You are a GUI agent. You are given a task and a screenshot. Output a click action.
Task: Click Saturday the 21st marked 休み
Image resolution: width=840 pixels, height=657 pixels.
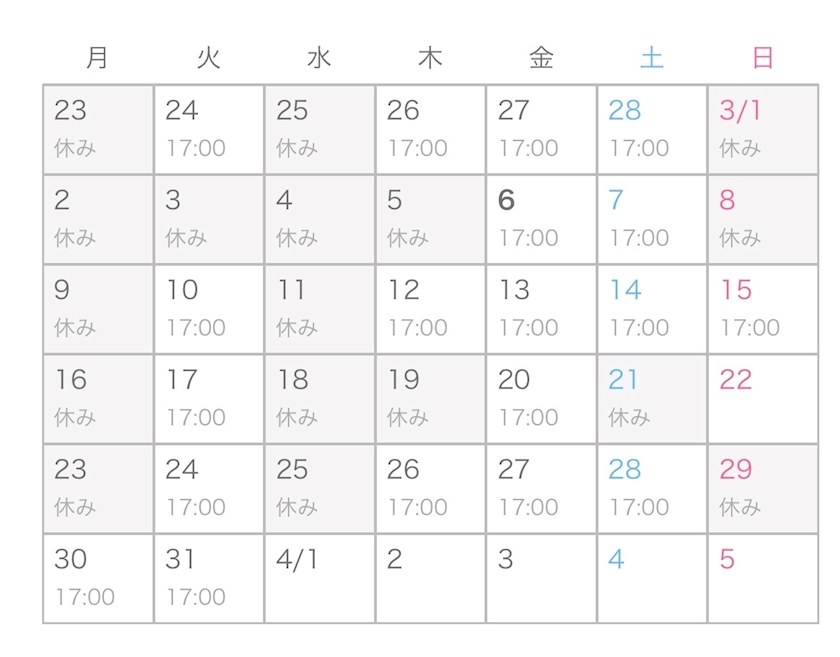point(652,399)
